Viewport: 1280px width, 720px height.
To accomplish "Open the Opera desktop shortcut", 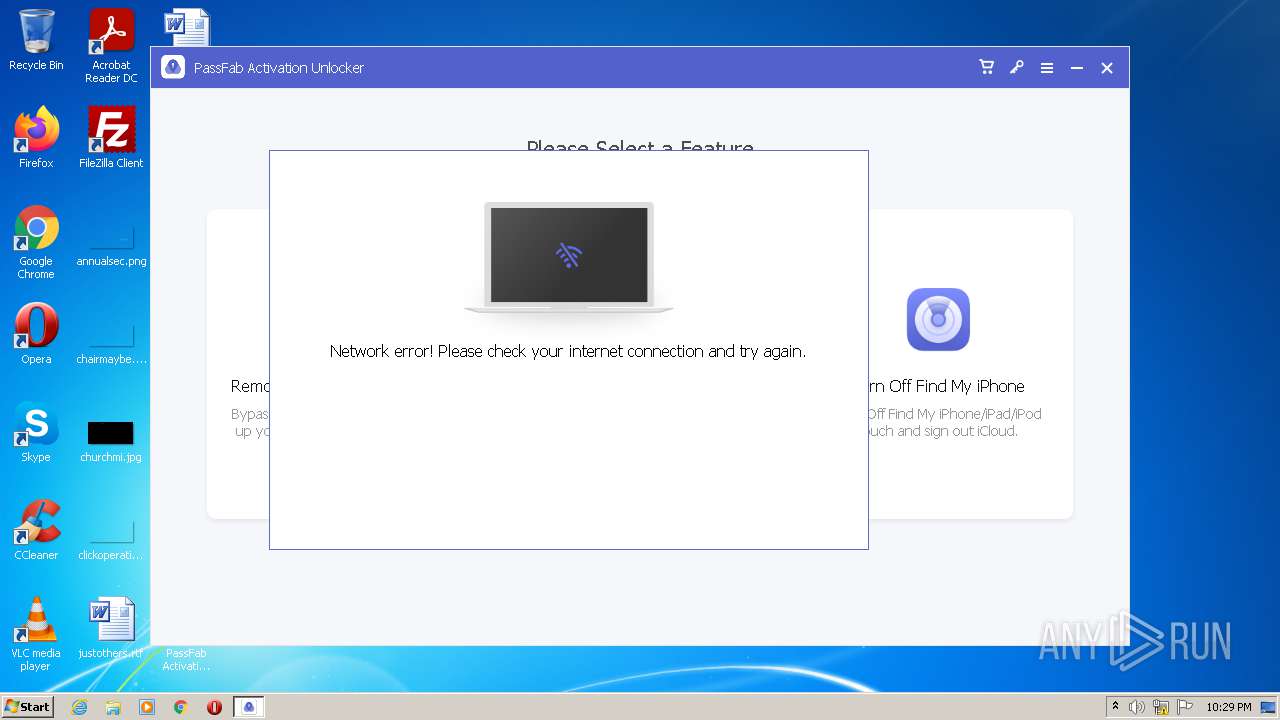I will 36,334.
